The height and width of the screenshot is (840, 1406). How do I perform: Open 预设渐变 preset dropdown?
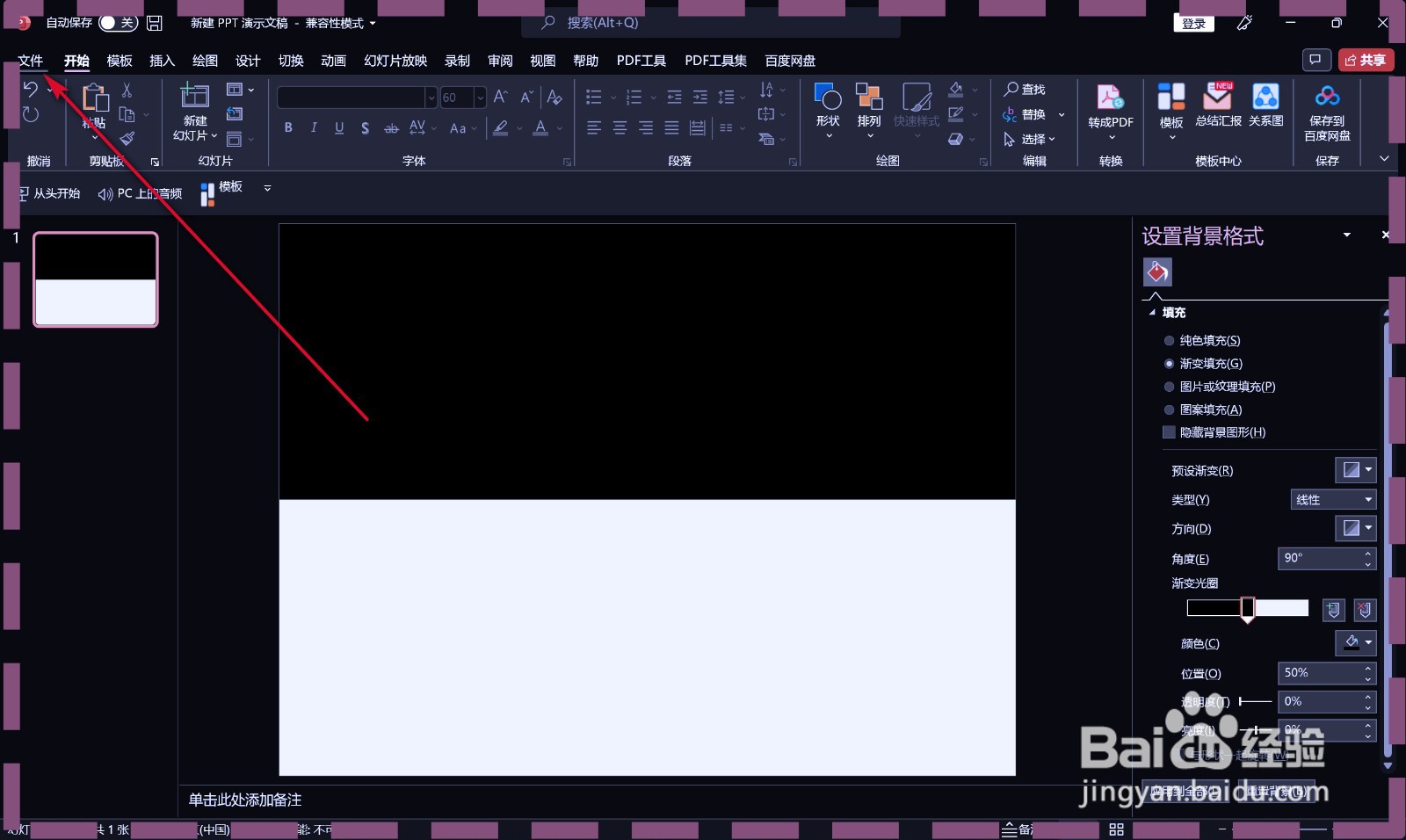(x=1355, y=470)
